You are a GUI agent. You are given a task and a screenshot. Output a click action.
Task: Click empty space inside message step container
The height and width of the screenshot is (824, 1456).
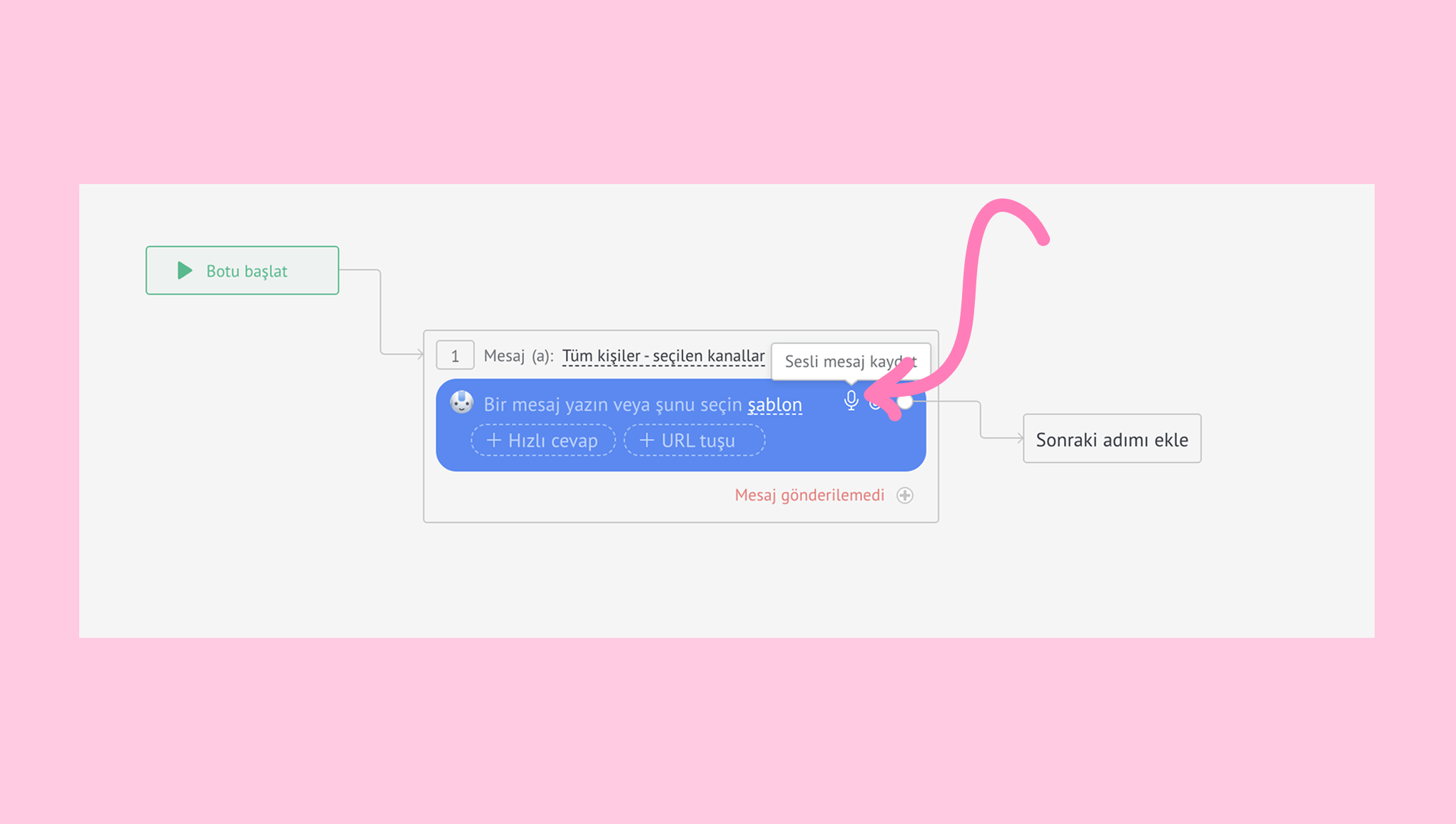571,498
